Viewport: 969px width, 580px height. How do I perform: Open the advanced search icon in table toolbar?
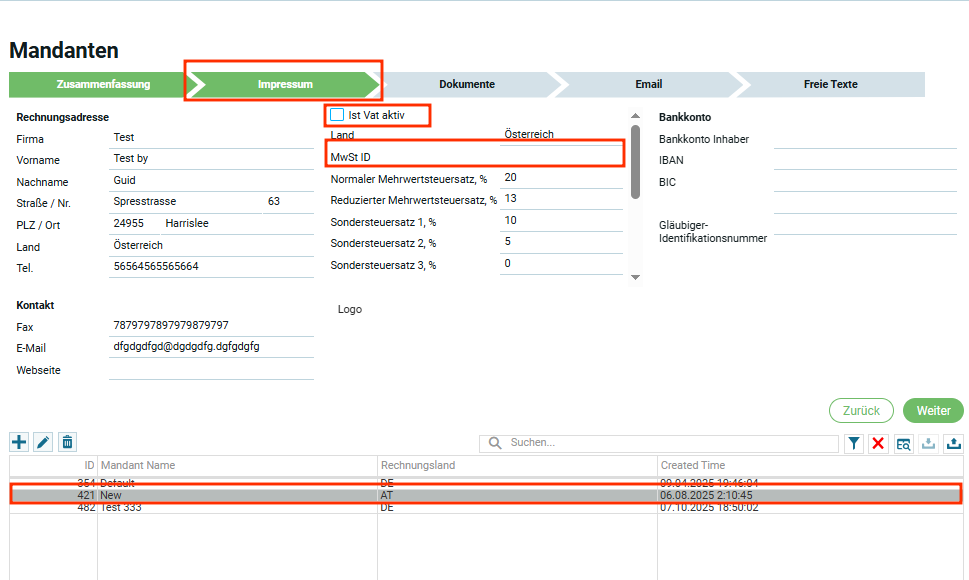click(903, 443)
